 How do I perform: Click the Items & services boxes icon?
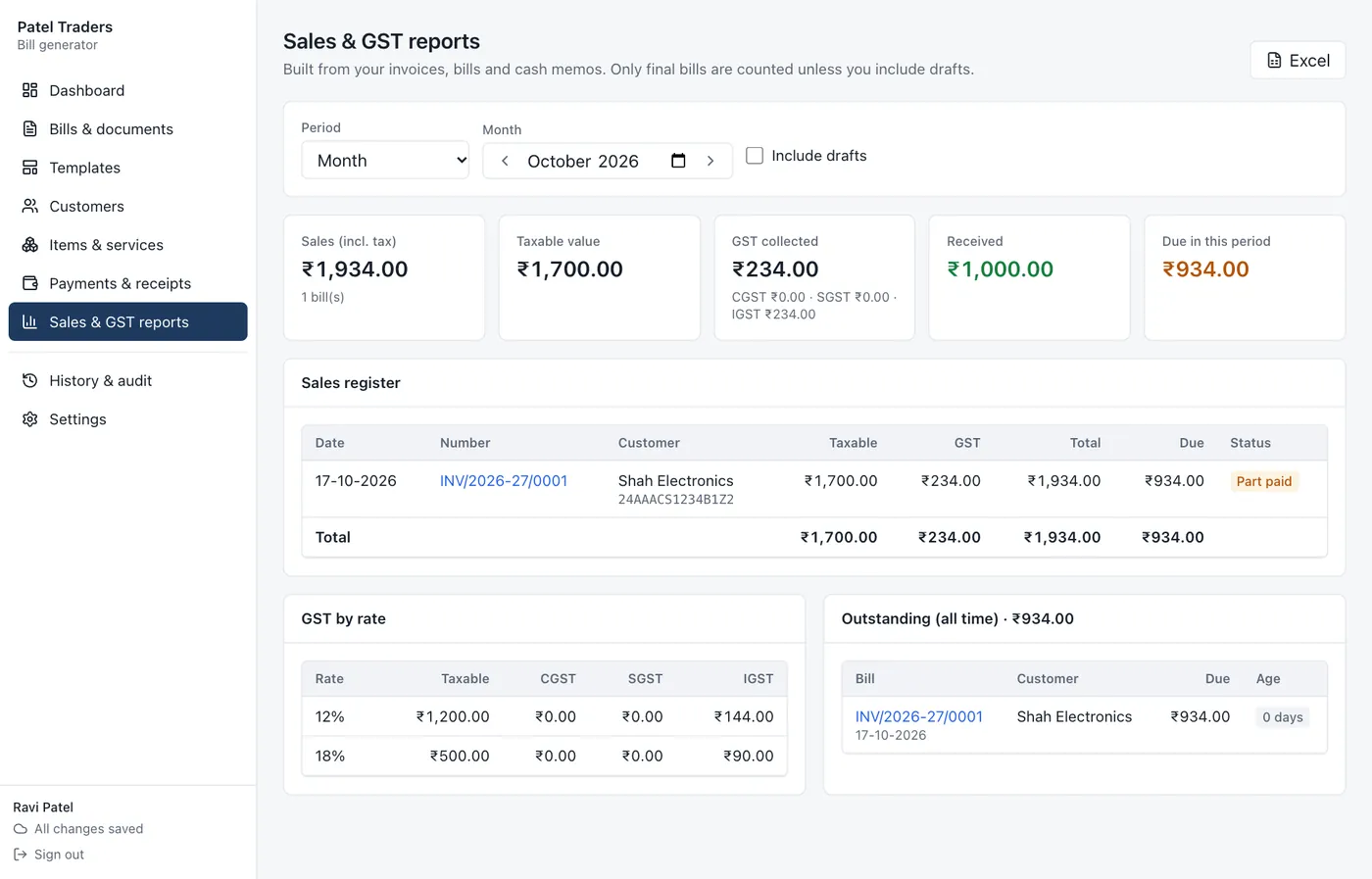point(30,245)
